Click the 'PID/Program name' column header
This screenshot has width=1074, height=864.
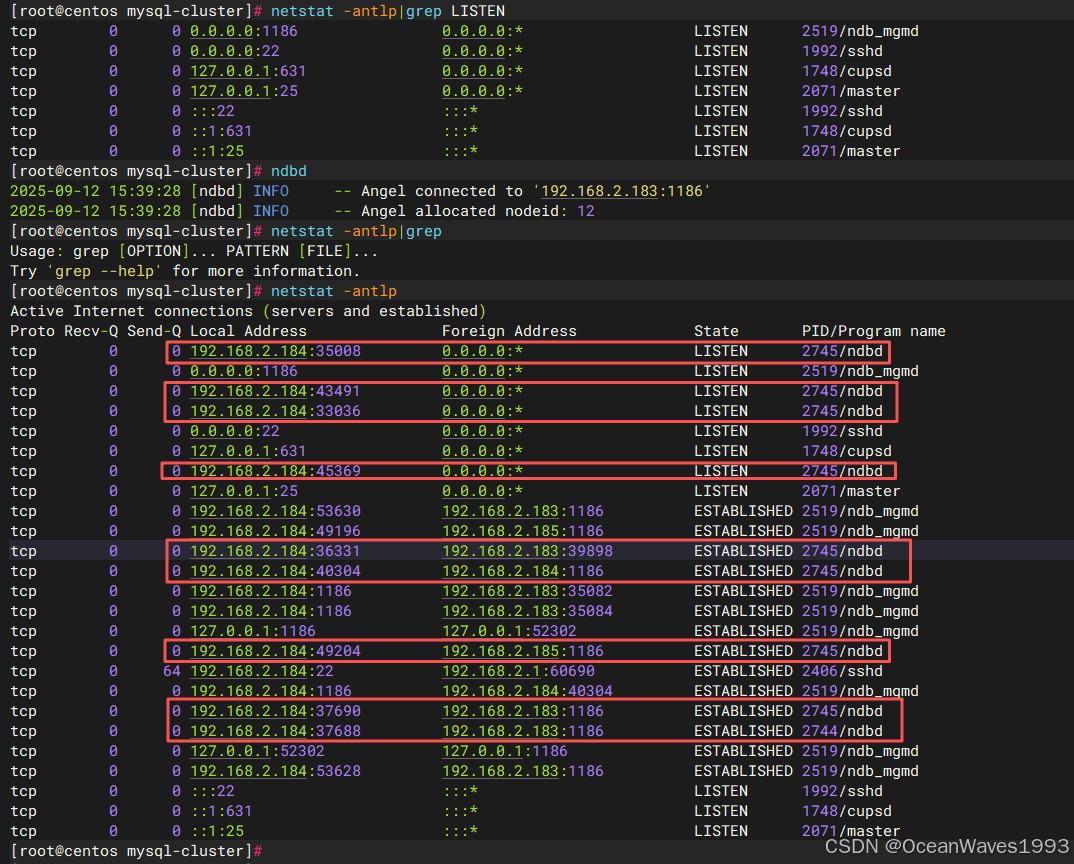(x=873, y=331)
